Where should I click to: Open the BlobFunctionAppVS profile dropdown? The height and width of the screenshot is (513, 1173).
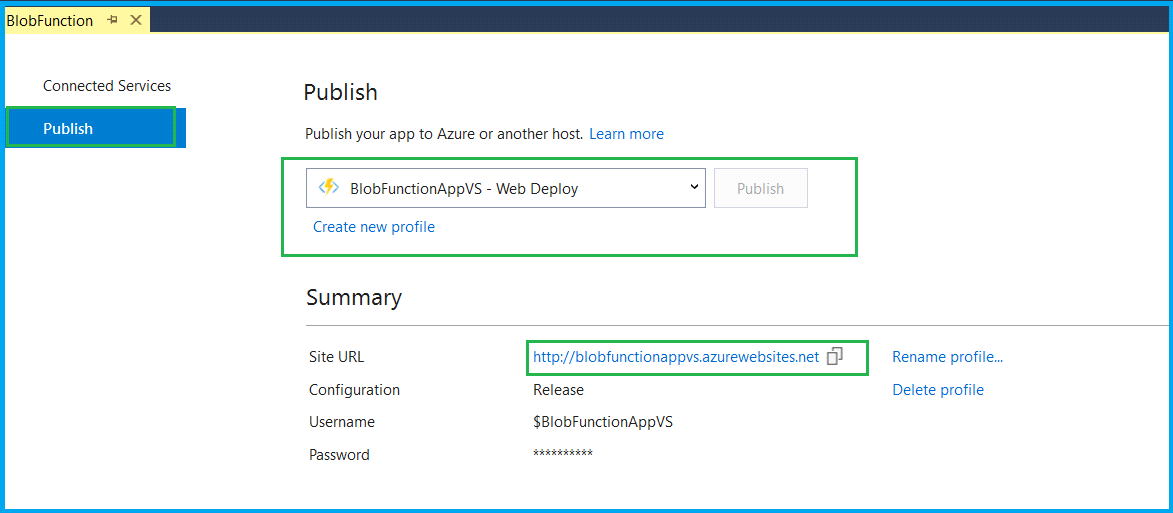pos(506,188)
